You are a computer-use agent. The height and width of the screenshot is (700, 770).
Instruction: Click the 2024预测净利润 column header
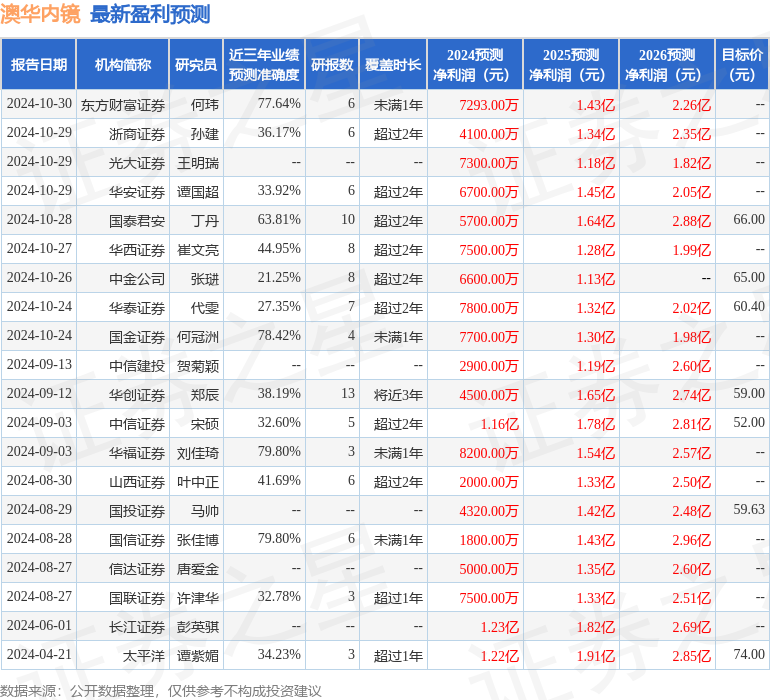(475, 64)
